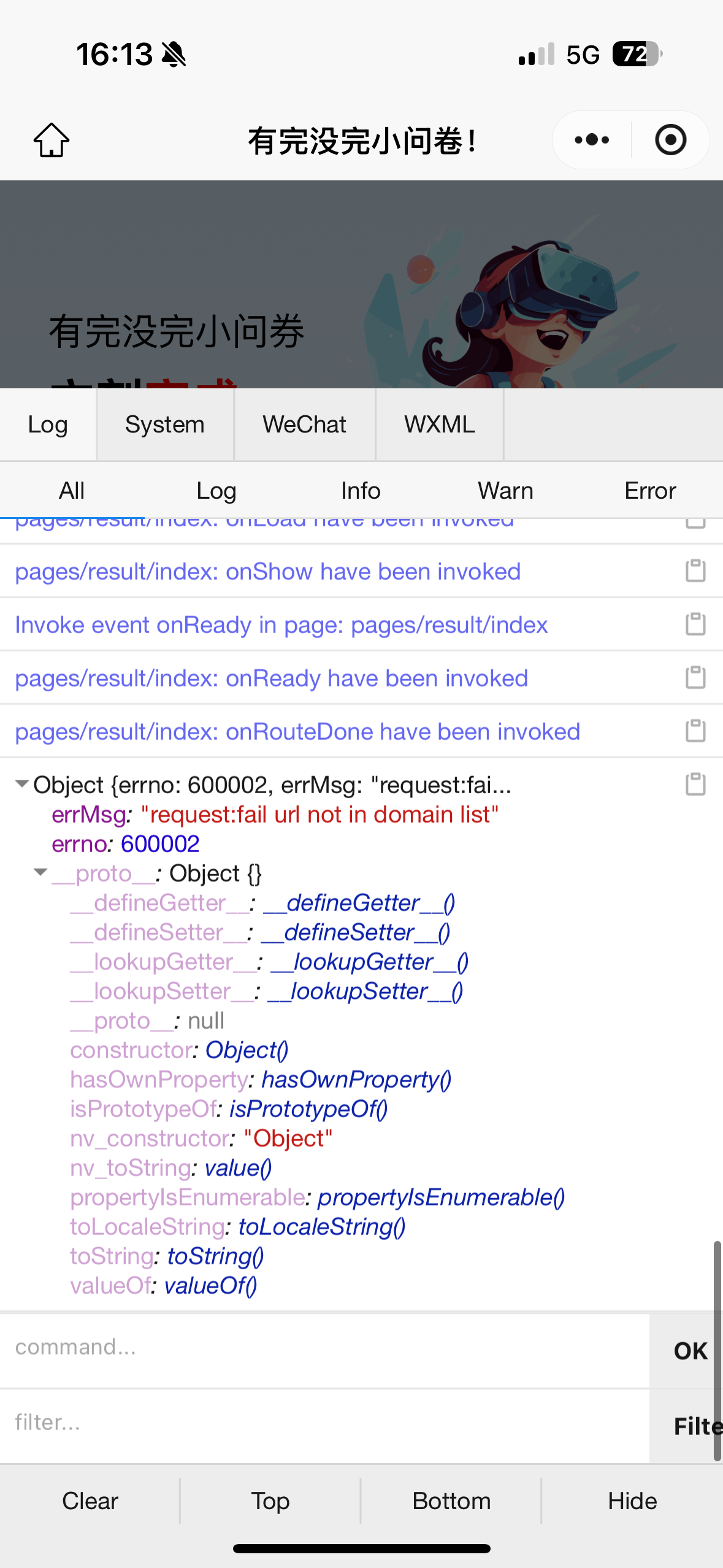This screenshot has height=1568, width=723.
Task: Click the log panel scrollbar thumb
Action: point(717,1350)
